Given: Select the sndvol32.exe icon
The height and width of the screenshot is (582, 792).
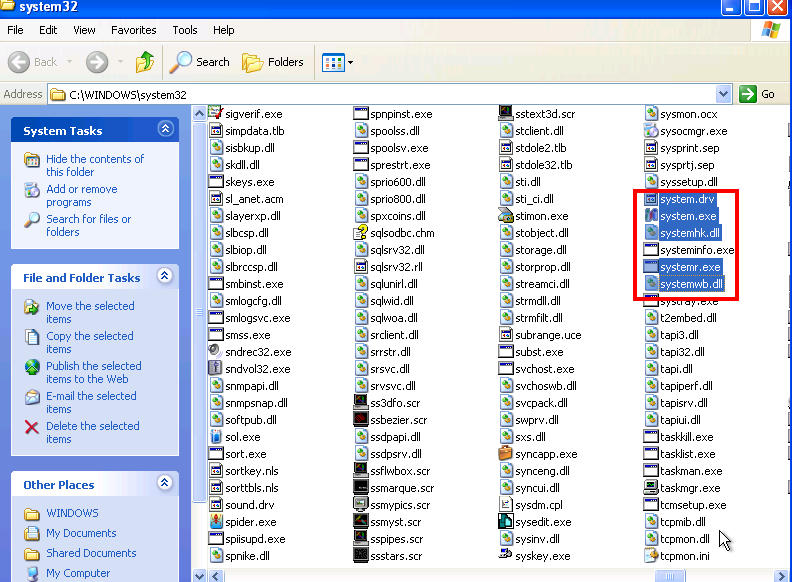Looking at the screenshot, I should pyautogui.click(x=216, y=368).
